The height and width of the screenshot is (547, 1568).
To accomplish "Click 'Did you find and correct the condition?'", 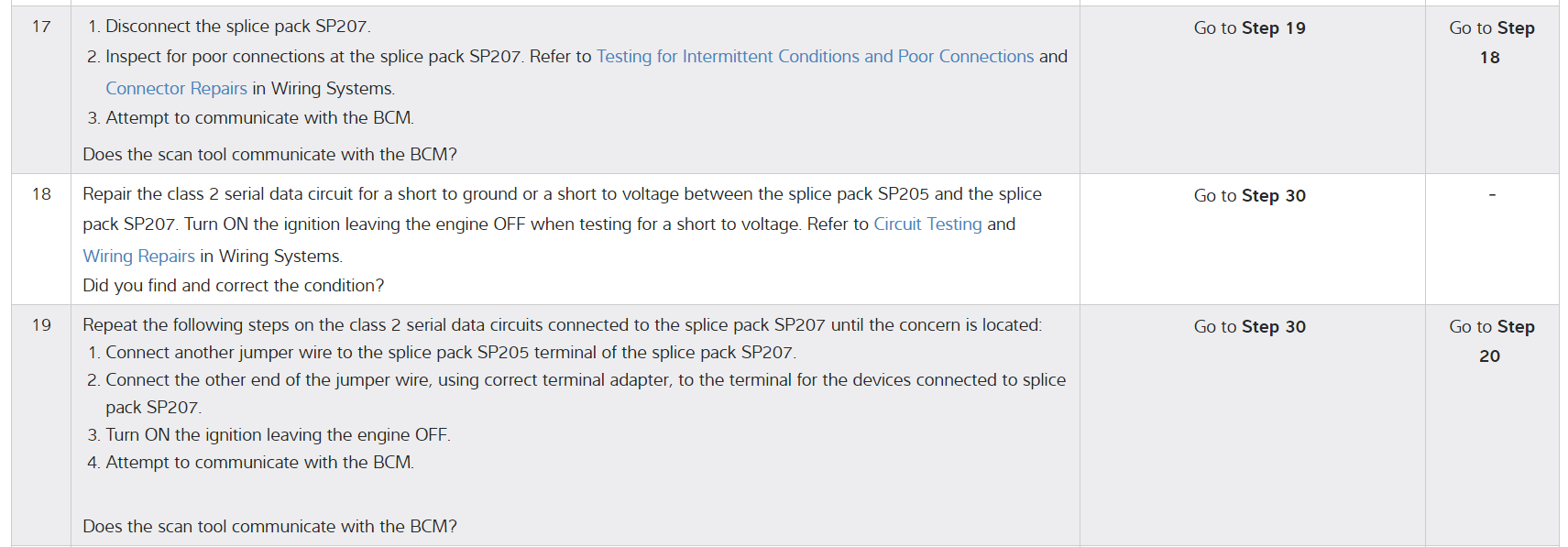I will 233,286.
